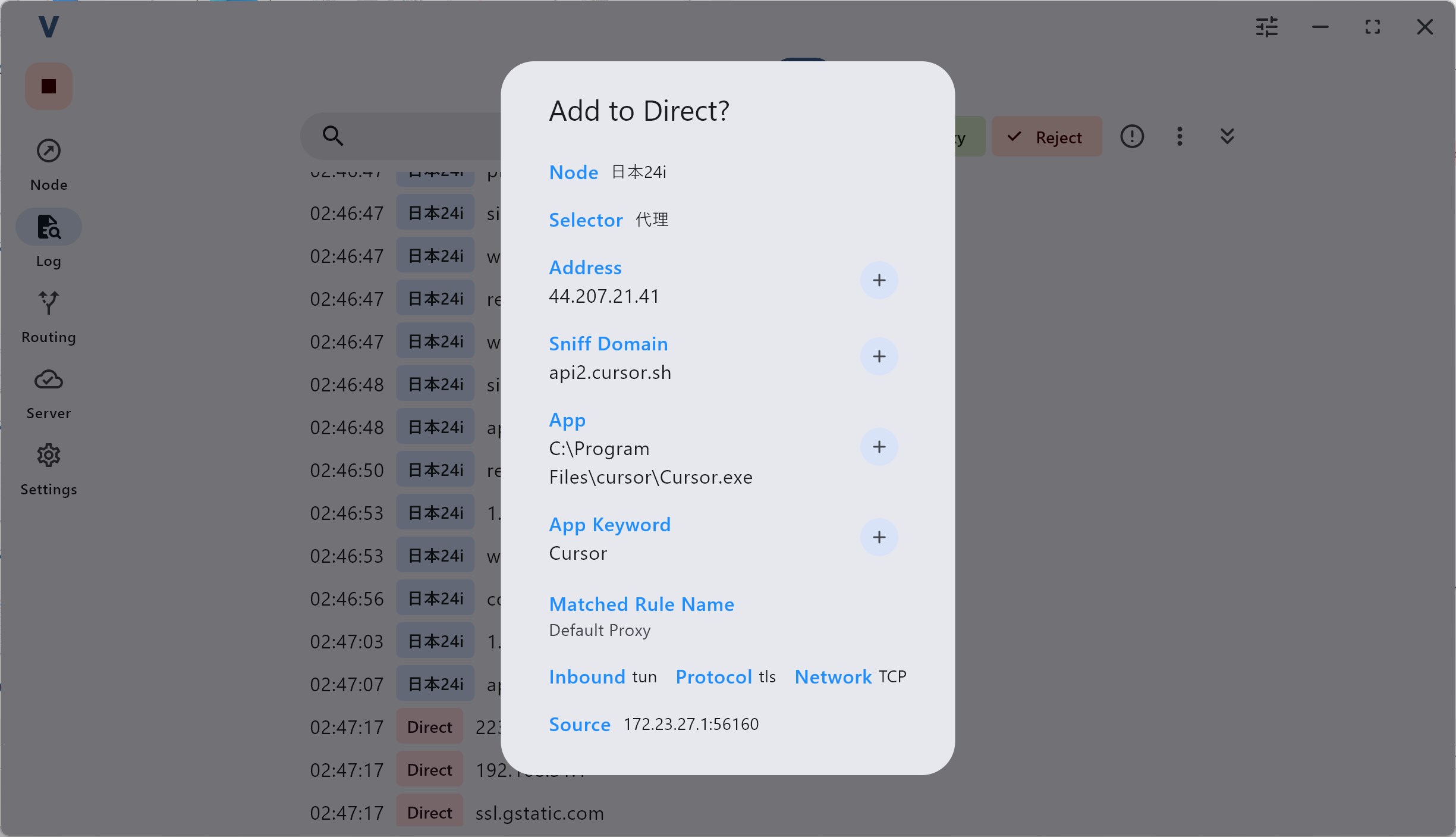Open the tuning sliders icon in title bar
The image size is (1456, 837).
tap(1267, 27)
